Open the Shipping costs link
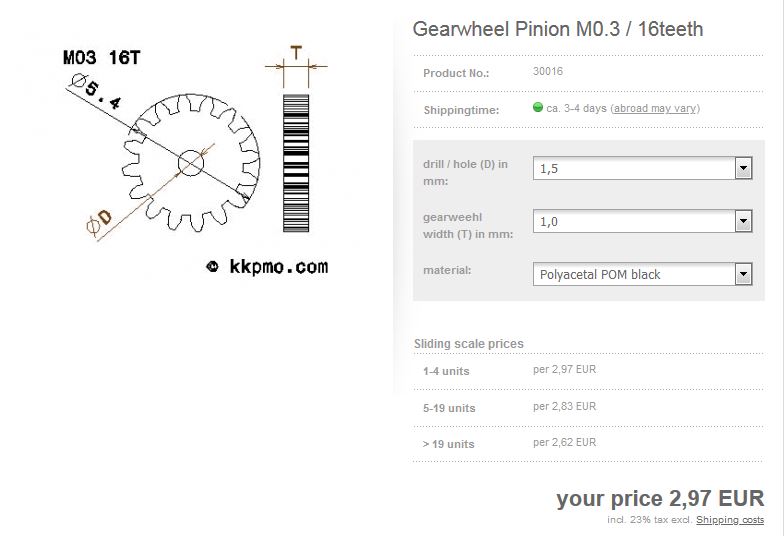This screenshot has height=536, width=784. 730,520
